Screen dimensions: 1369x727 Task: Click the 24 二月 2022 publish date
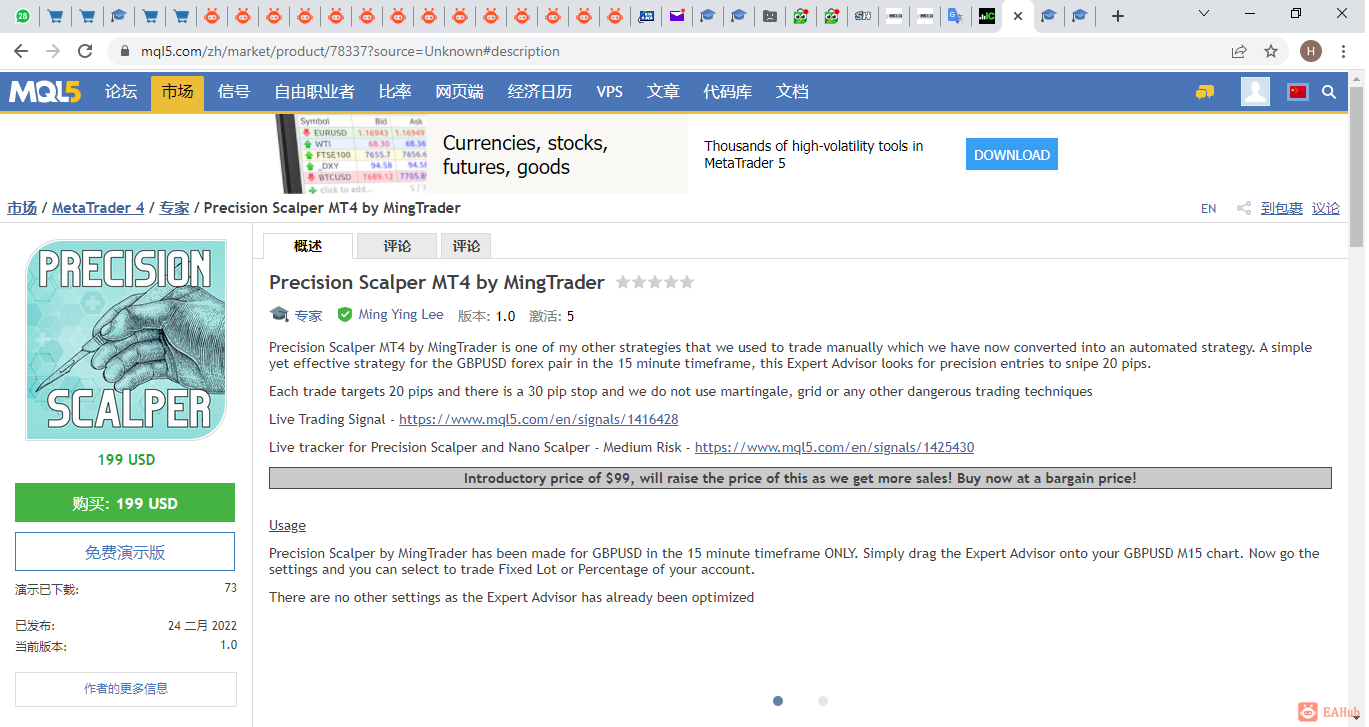[x=202, y=626]
